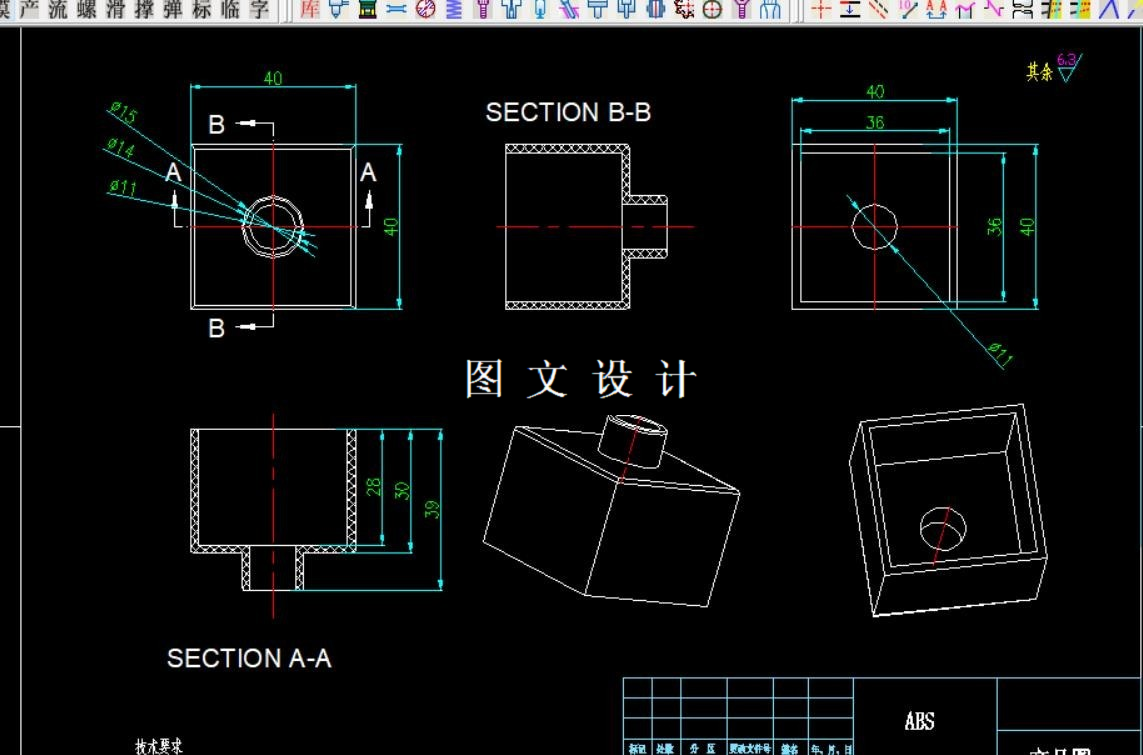Click the blue and red cylinder bushing icon
This screenshot has width=1143, height=755.
pos(657,9)
